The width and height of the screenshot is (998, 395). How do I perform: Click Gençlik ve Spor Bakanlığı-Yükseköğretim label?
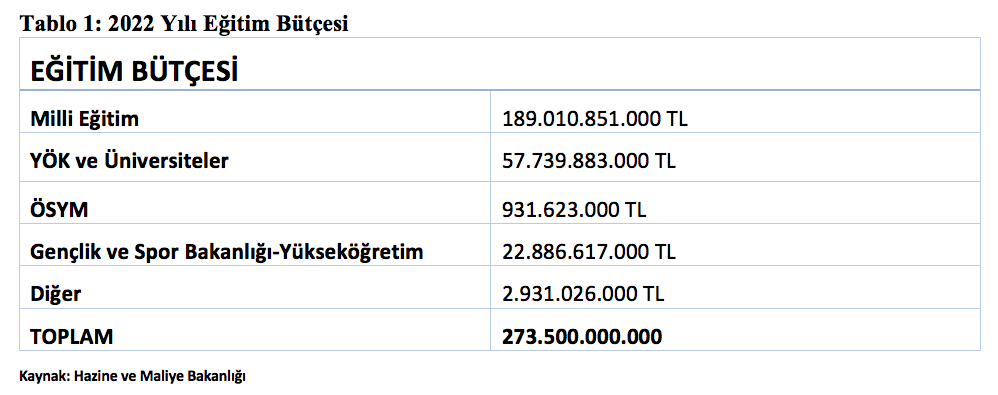click(227, 252)
